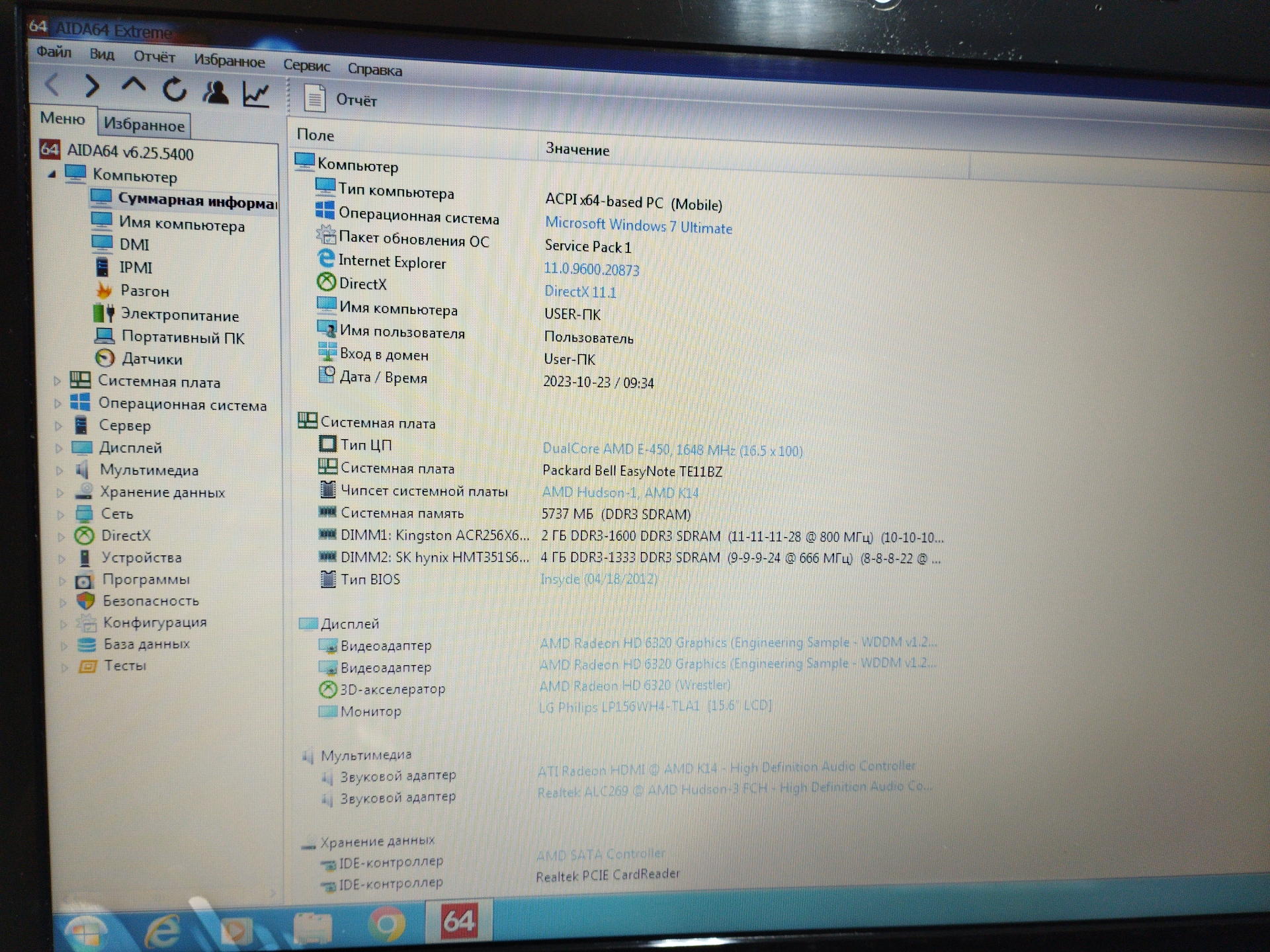Expand the Мультимедиа tree node

point(60,471)
